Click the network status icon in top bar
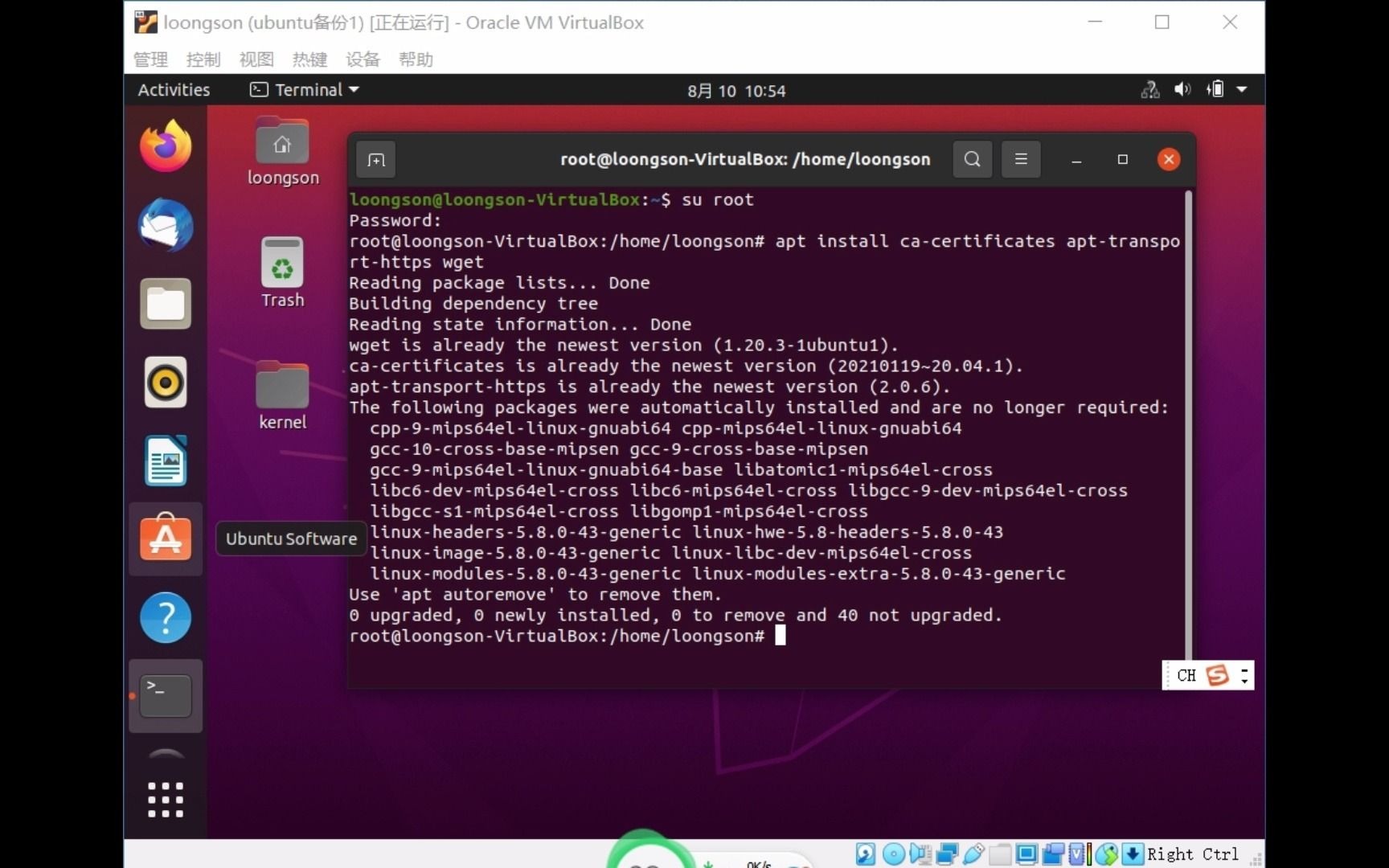 [x=1150, y=90]
